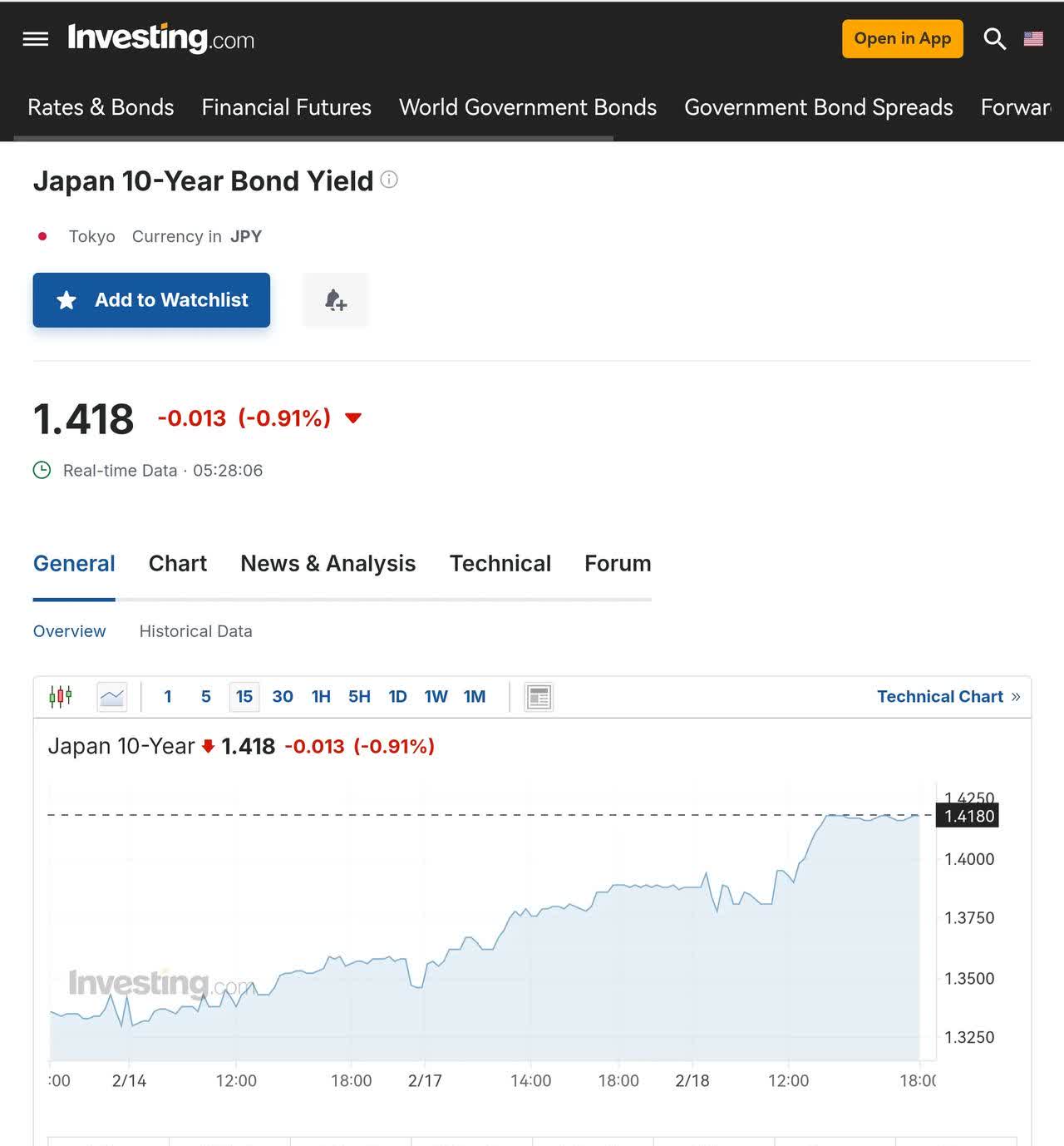
Task: Click the search magnifier icon
Action: [x=994, y=39]
